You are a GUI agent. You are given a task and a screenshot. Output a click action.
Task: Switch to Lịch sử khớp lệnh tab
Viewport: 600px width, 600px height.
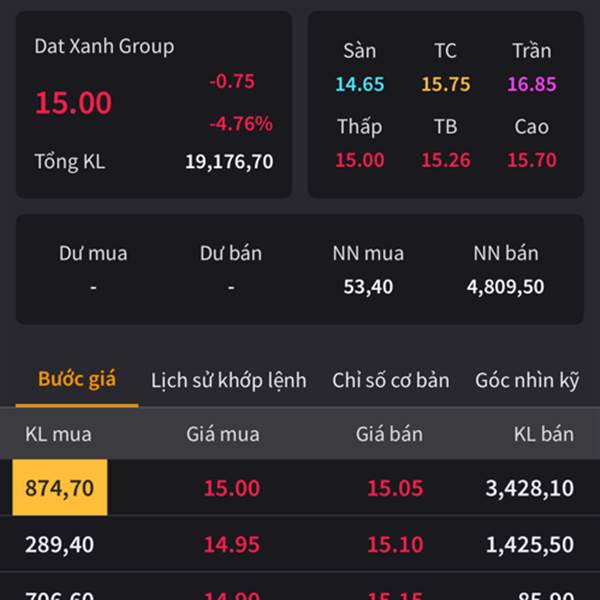pyautogui.click(x=229, y=381)
